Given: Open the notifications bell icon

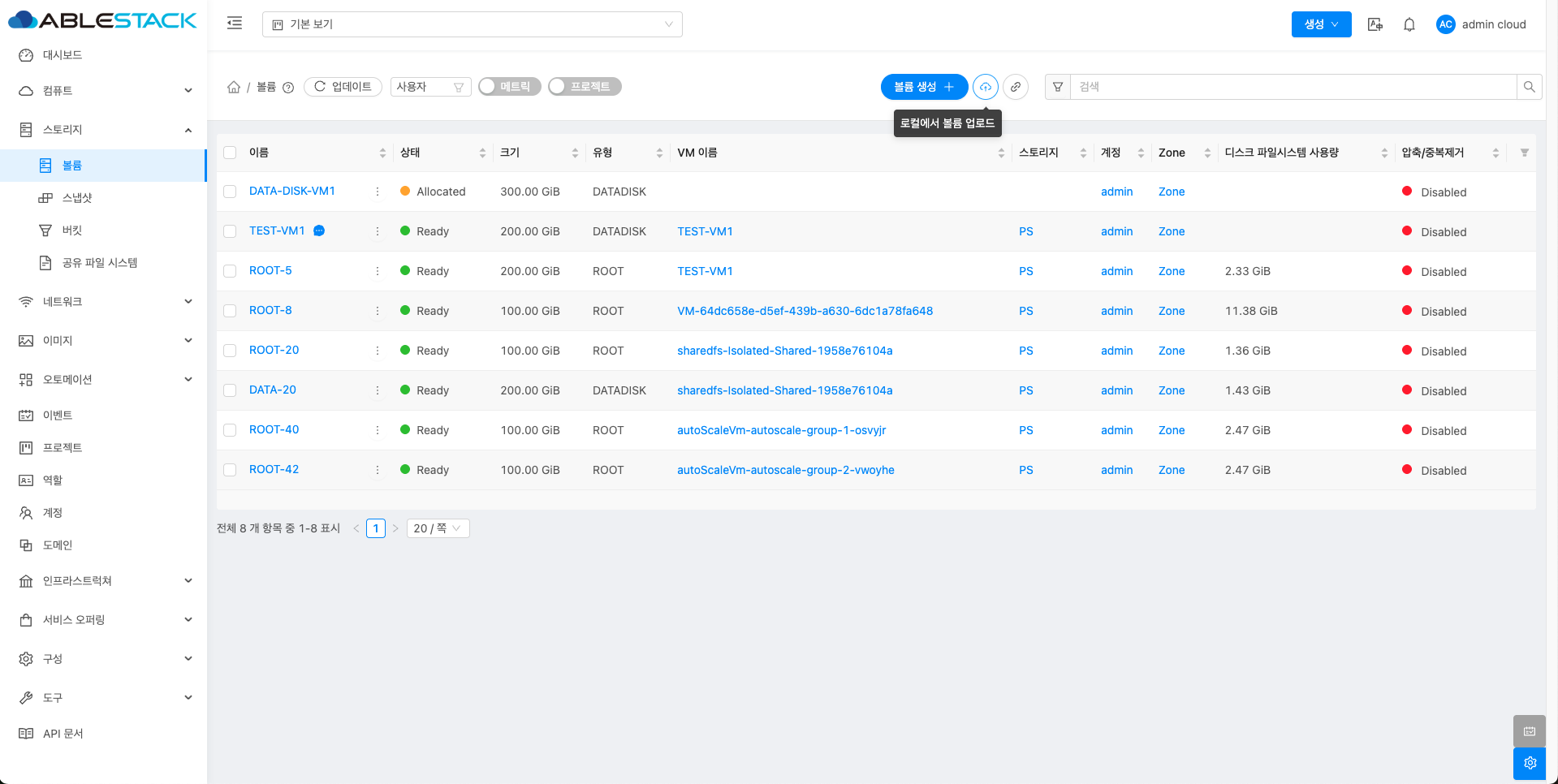Looking at the screenshot, I should (x=1409, y=24).
